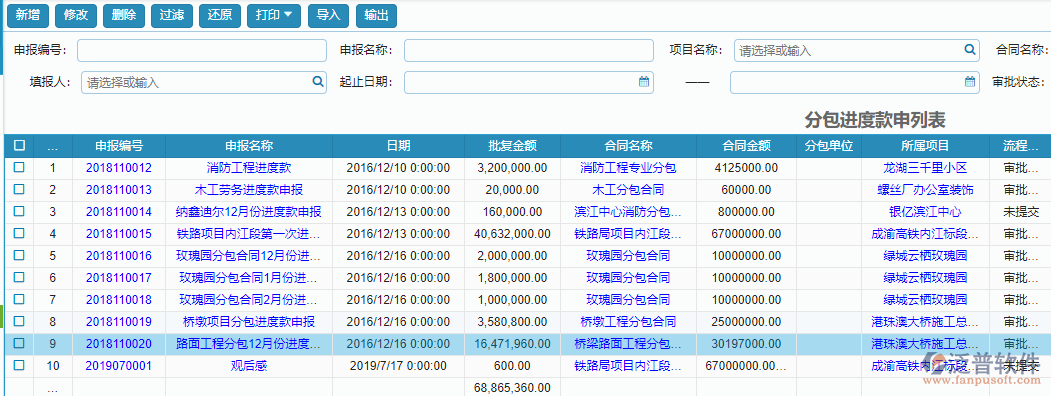The width and height of the screenshot is (1051, 396).
Task: Select the total 68,865,360.00 cell
Action: [x=513, y=387]
